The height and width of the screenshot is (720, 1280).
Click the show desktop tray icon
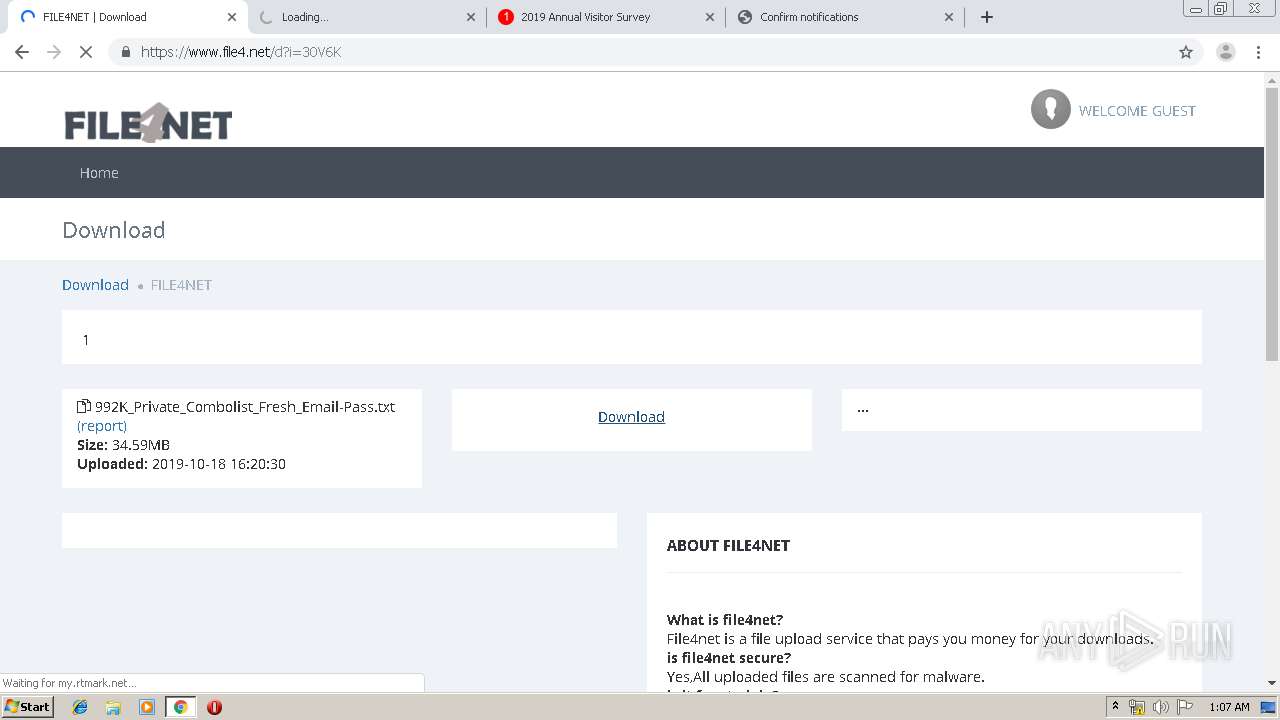[1269, 707]
